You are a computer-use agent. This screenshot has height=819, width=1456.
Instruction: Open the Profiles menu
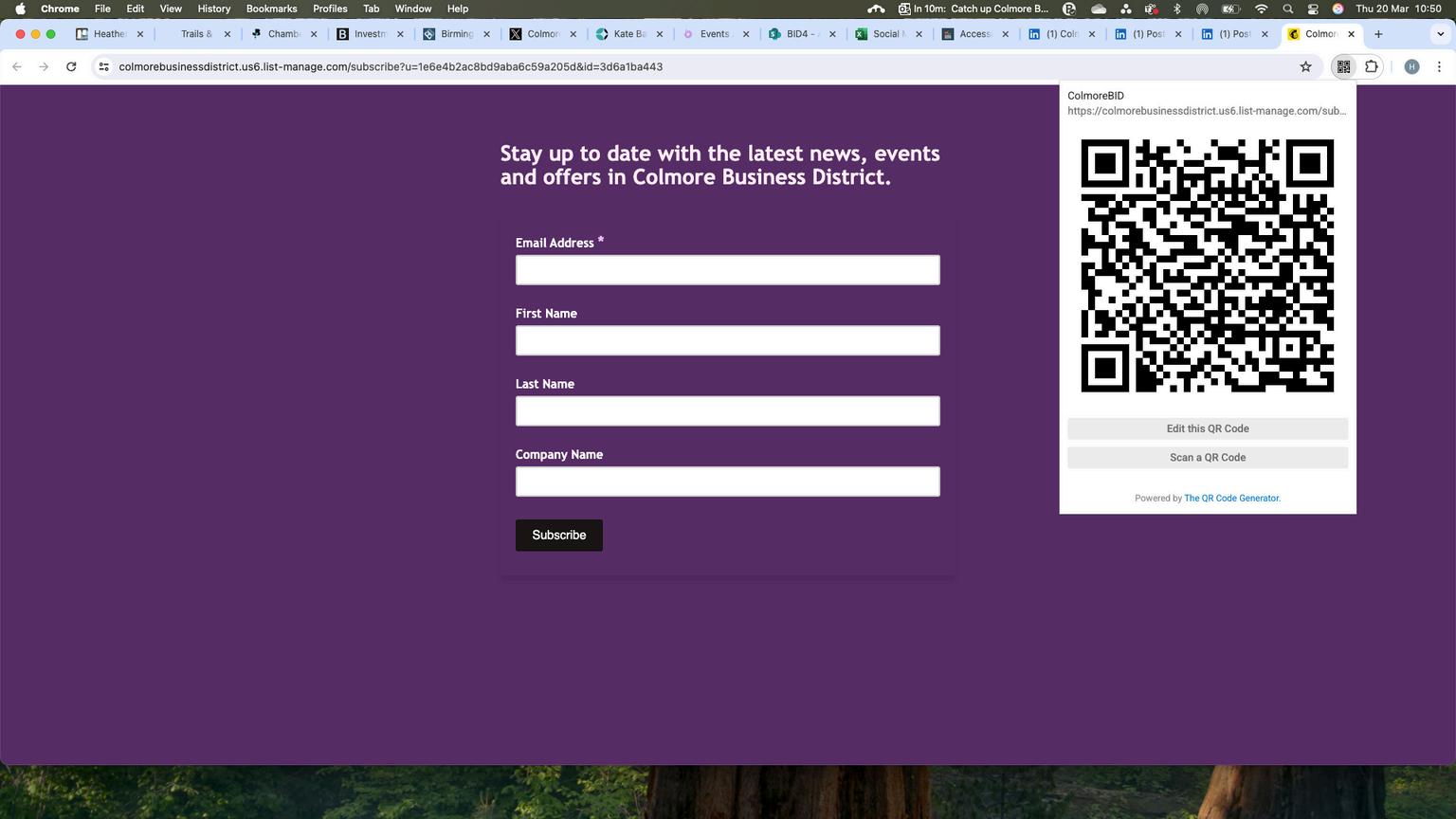pyautogui.click(x=330, y=9)
